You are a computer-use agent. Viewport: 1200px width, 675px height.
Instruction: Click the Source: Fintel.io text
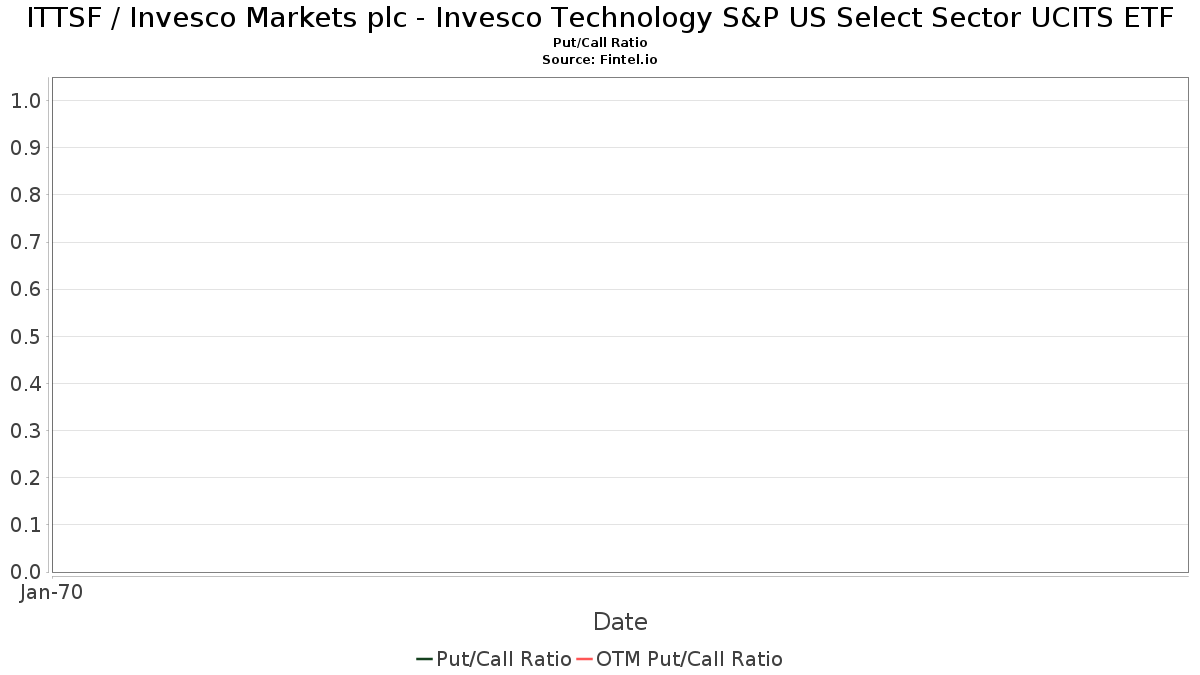tap(600, 60)
